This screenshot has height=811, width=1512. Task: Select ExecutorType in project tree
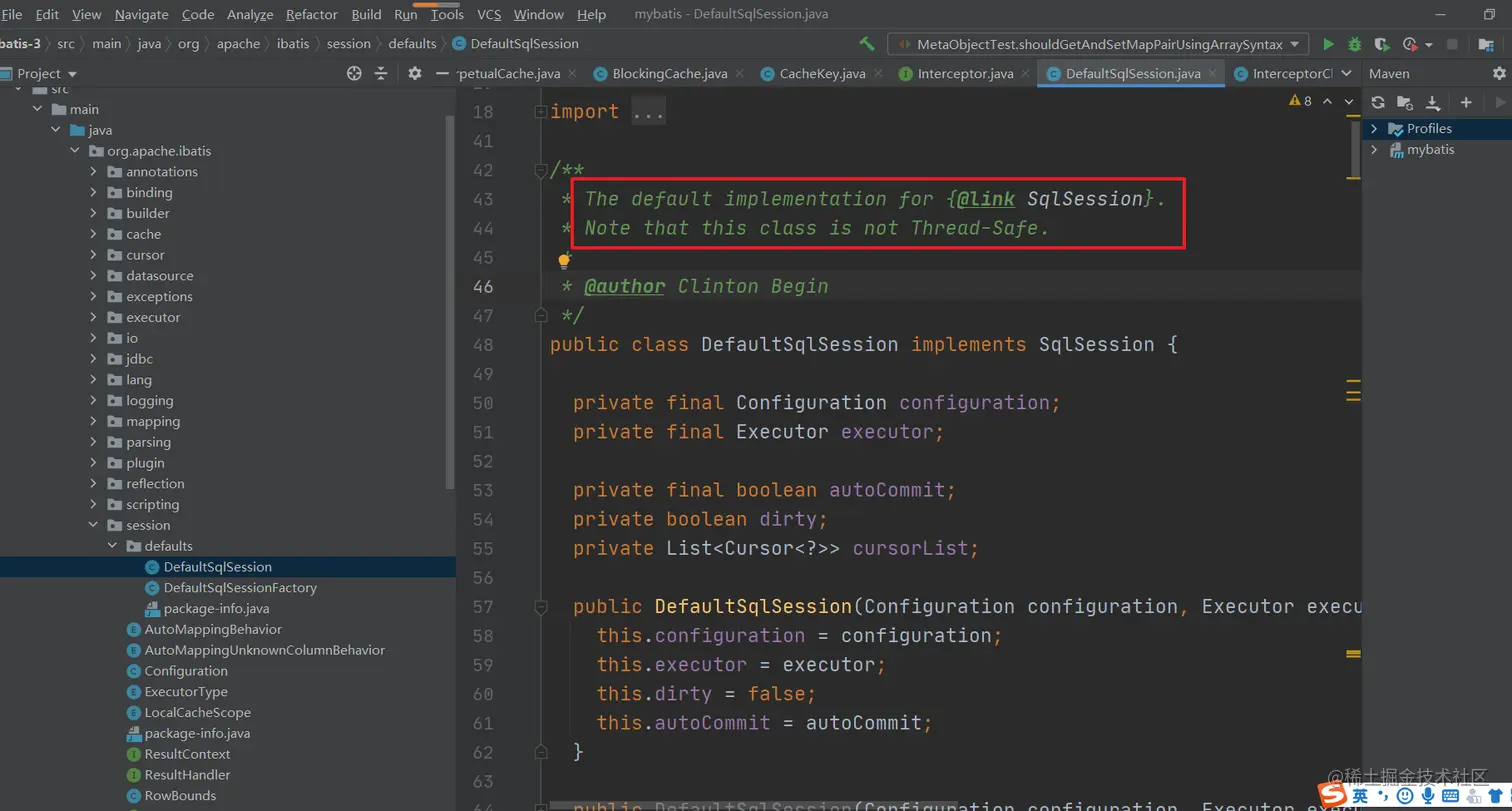coord(186,692)
